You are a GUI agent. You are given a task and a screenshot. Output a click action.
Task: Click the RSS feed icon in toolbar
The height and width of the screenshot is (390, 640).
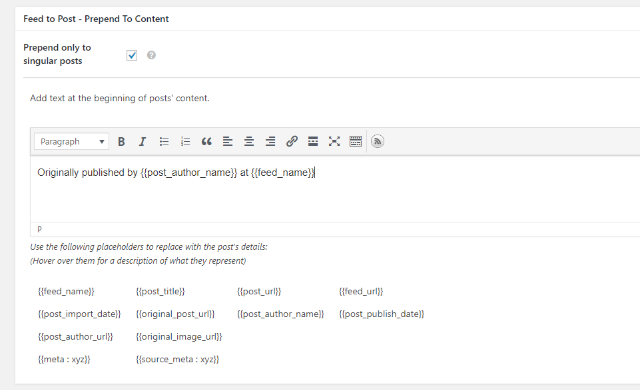coord(378,142)
